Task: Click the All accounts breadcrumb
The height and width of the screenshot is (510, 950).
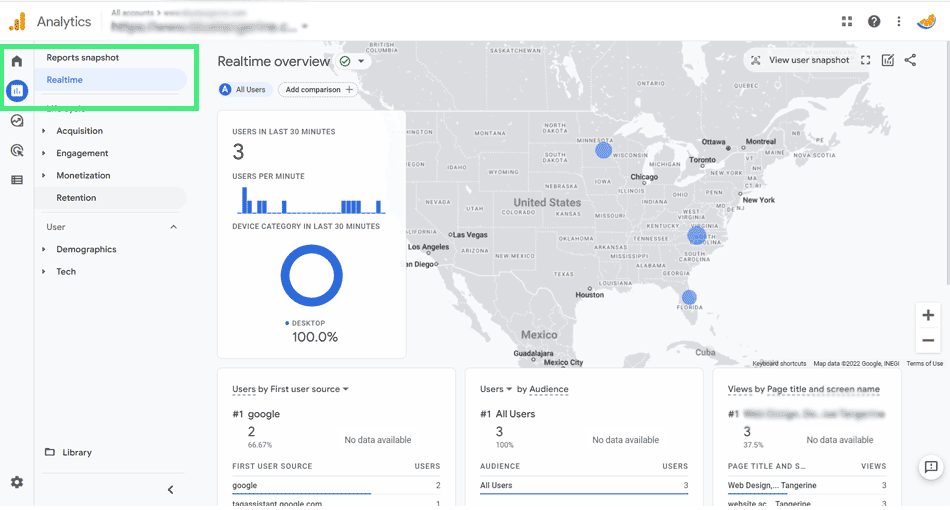Action: (x=132, y=13)
